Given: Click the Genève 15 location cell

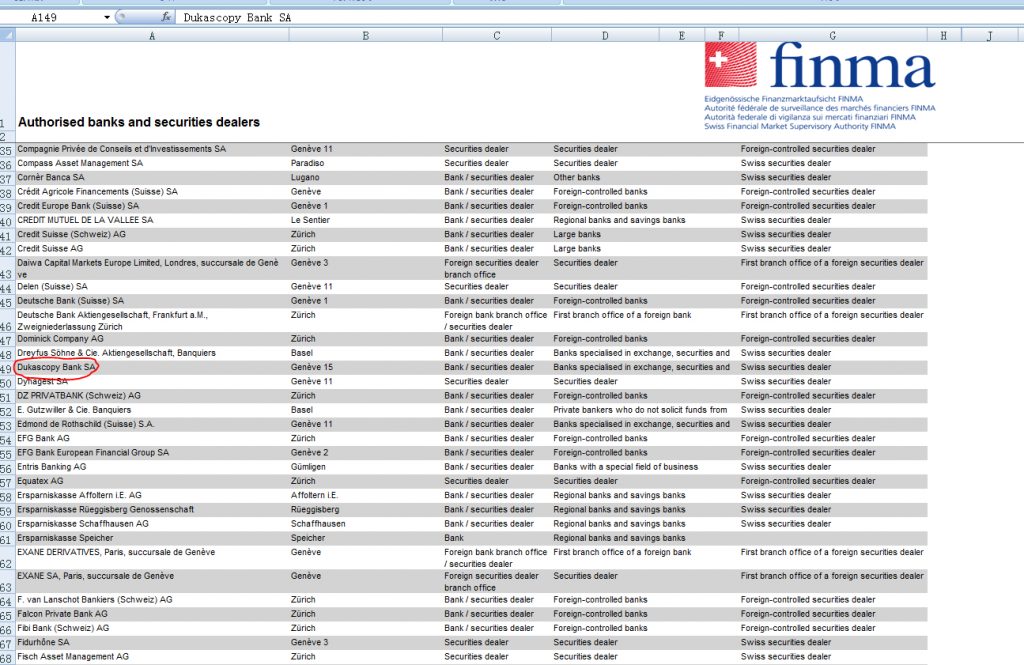Looking at the screenshot, I should pos(366,367).
